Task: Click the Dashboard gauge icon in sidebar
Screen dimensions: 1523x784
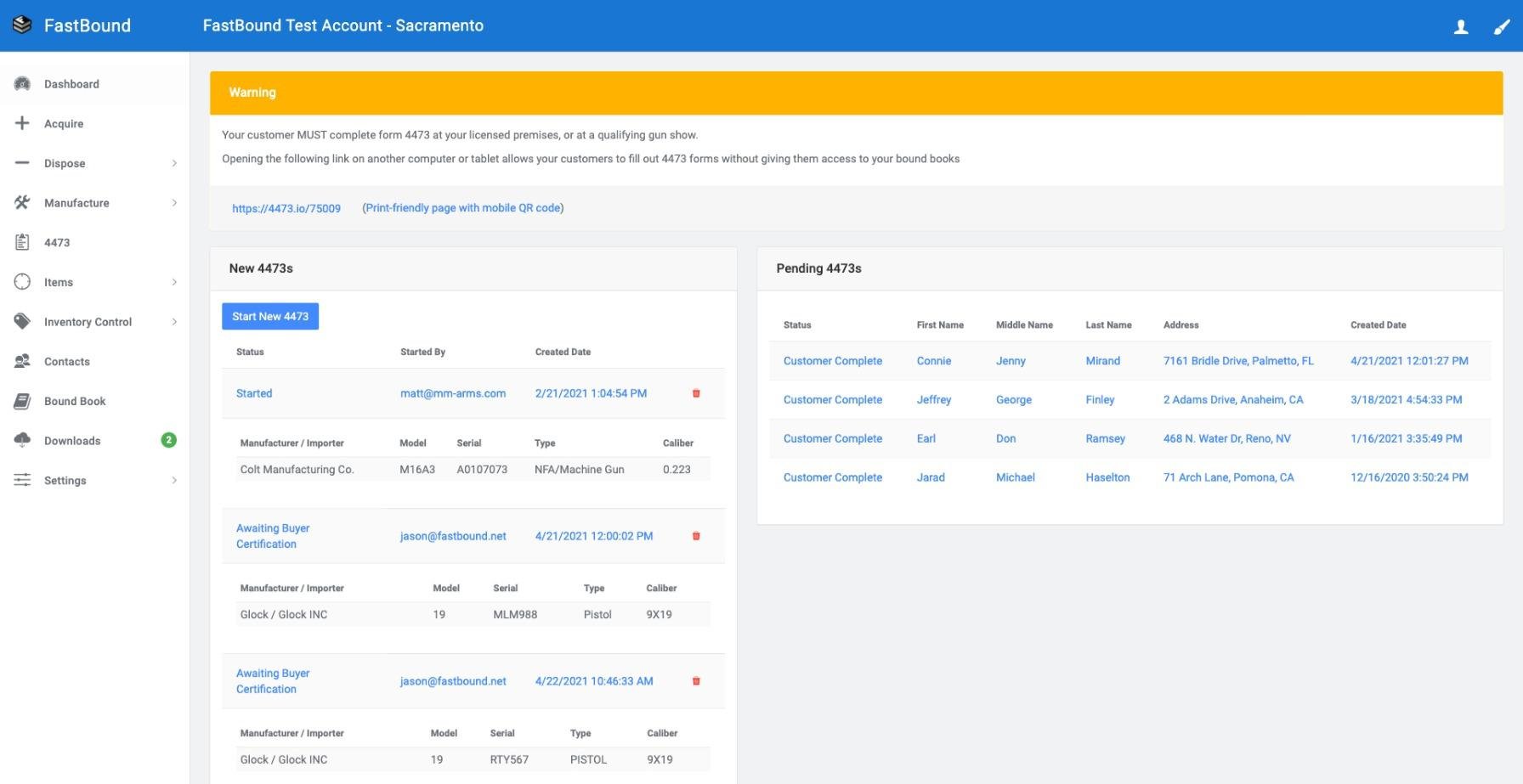Action: (23, 84)
